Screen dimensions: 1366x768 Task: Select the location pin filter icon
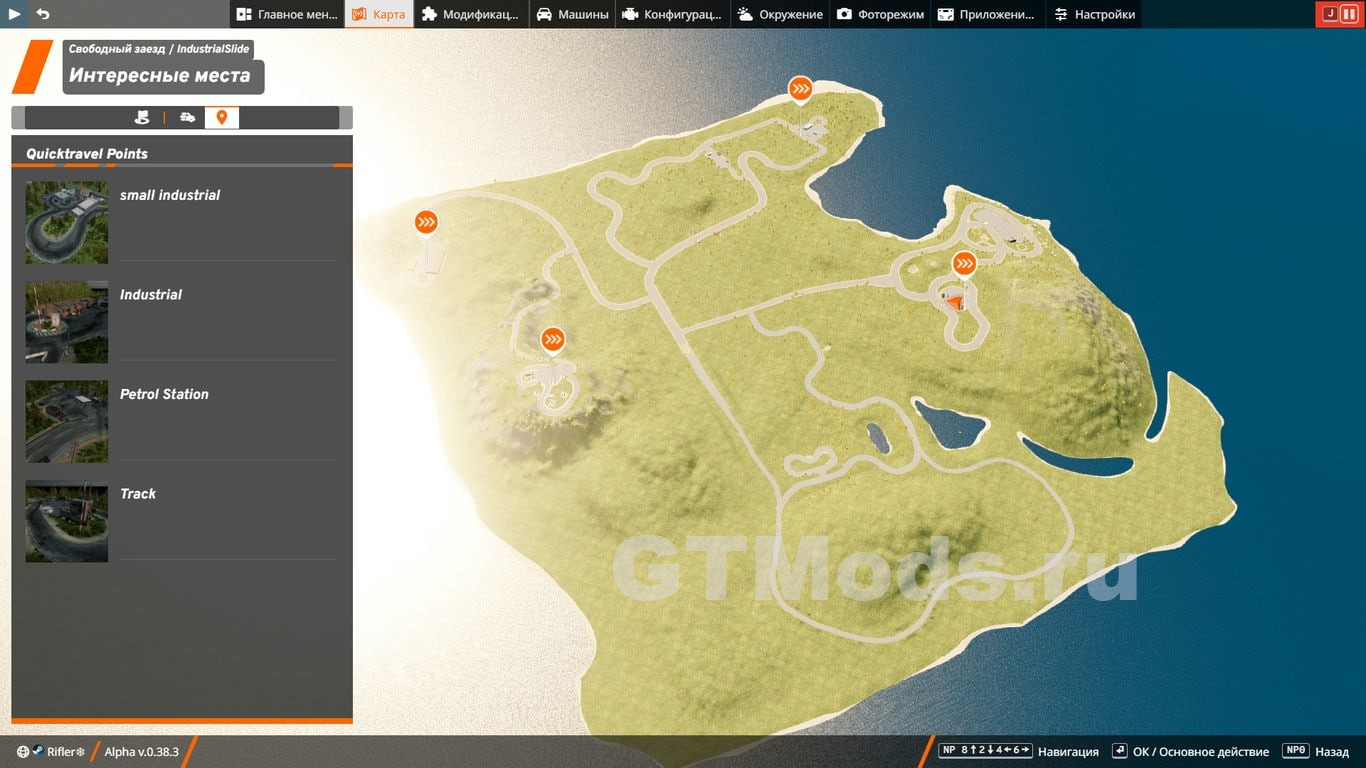point(222,118)
